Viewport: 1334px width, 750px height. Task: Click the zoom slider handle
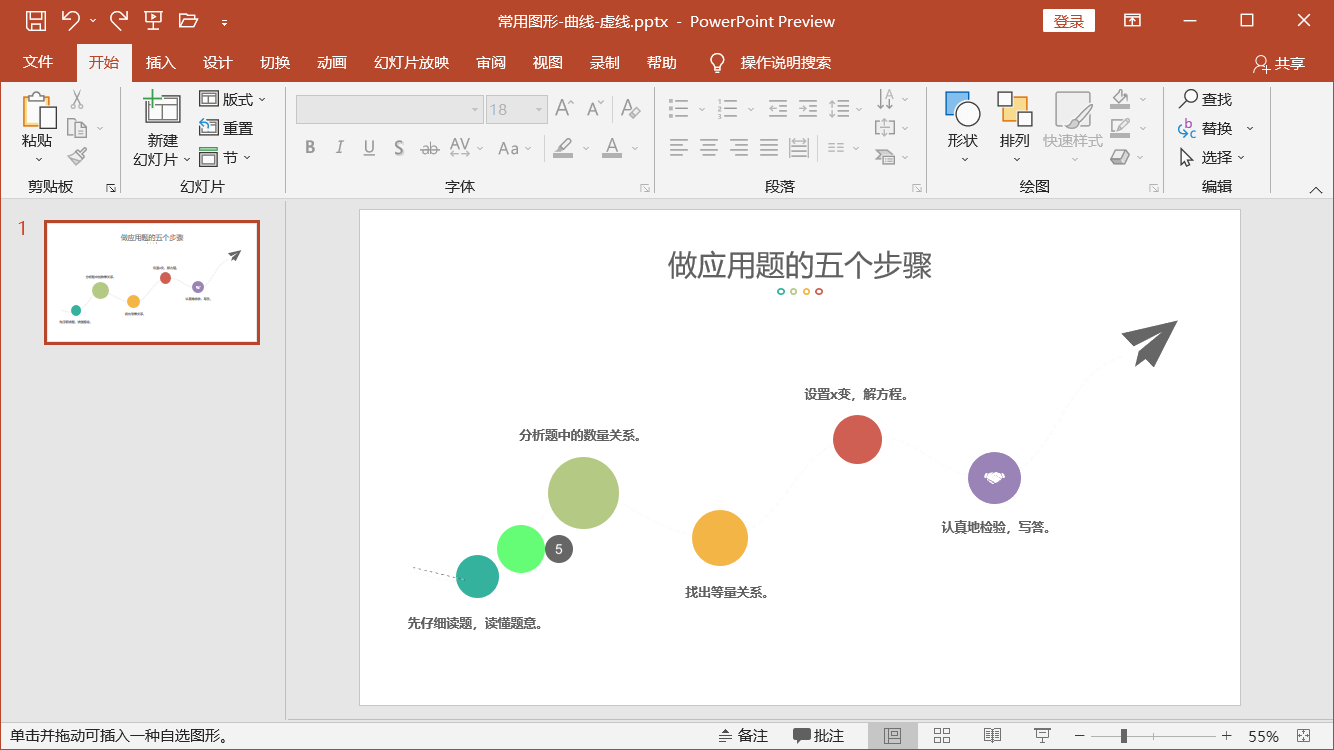(1124, 736)
